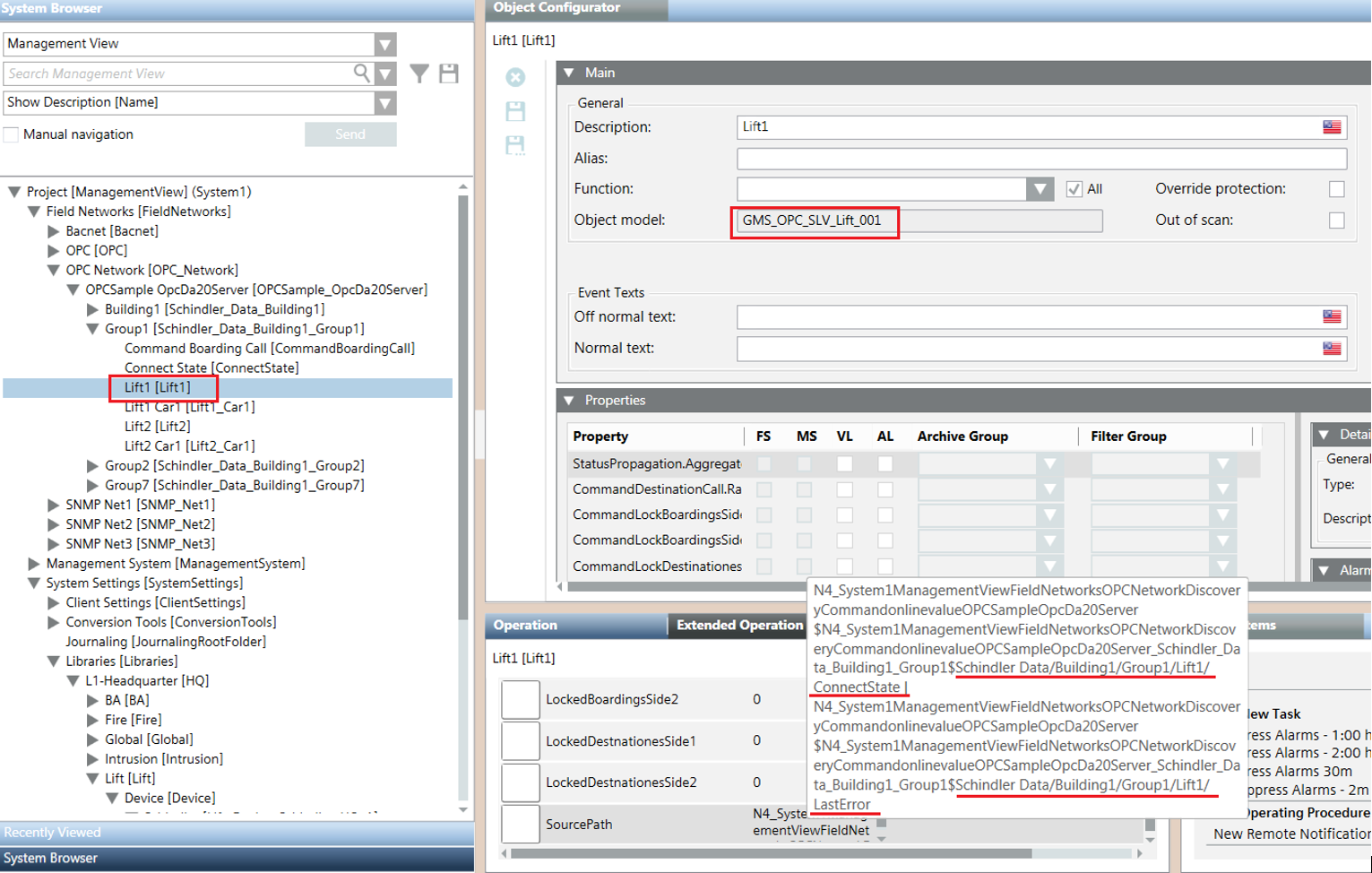This screenshot has width=1372, height=873.
Task: Click the Send button
Action: (350, 134)
